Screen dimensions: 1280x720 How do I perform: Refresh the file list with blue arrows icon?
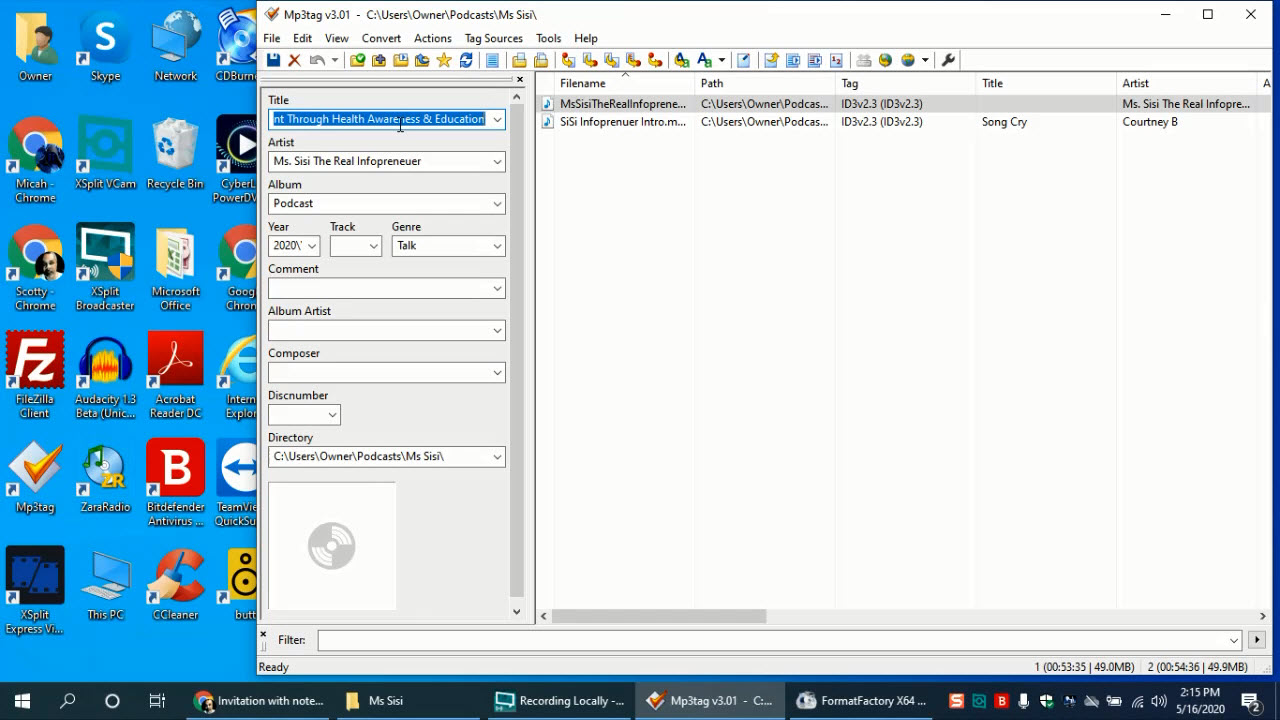pos(466,60)
